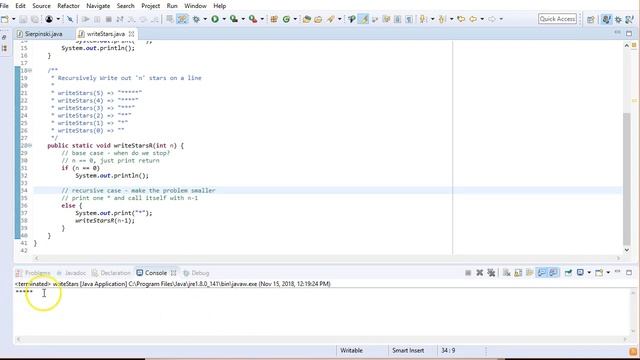Toggle Show Console on Standard Error

point(553,273)
